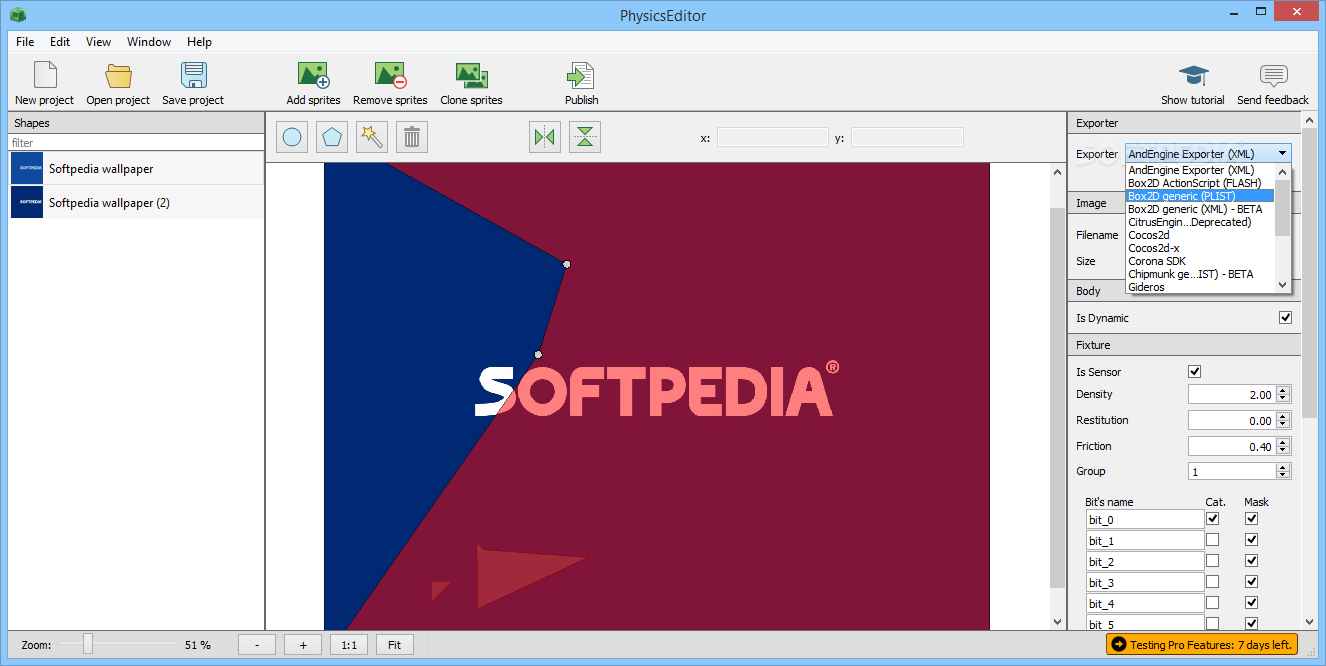The height and width of the screenshot is (666, 1326).
Task: Click the Fit zoom button
Action: click(x=395, y=645)
